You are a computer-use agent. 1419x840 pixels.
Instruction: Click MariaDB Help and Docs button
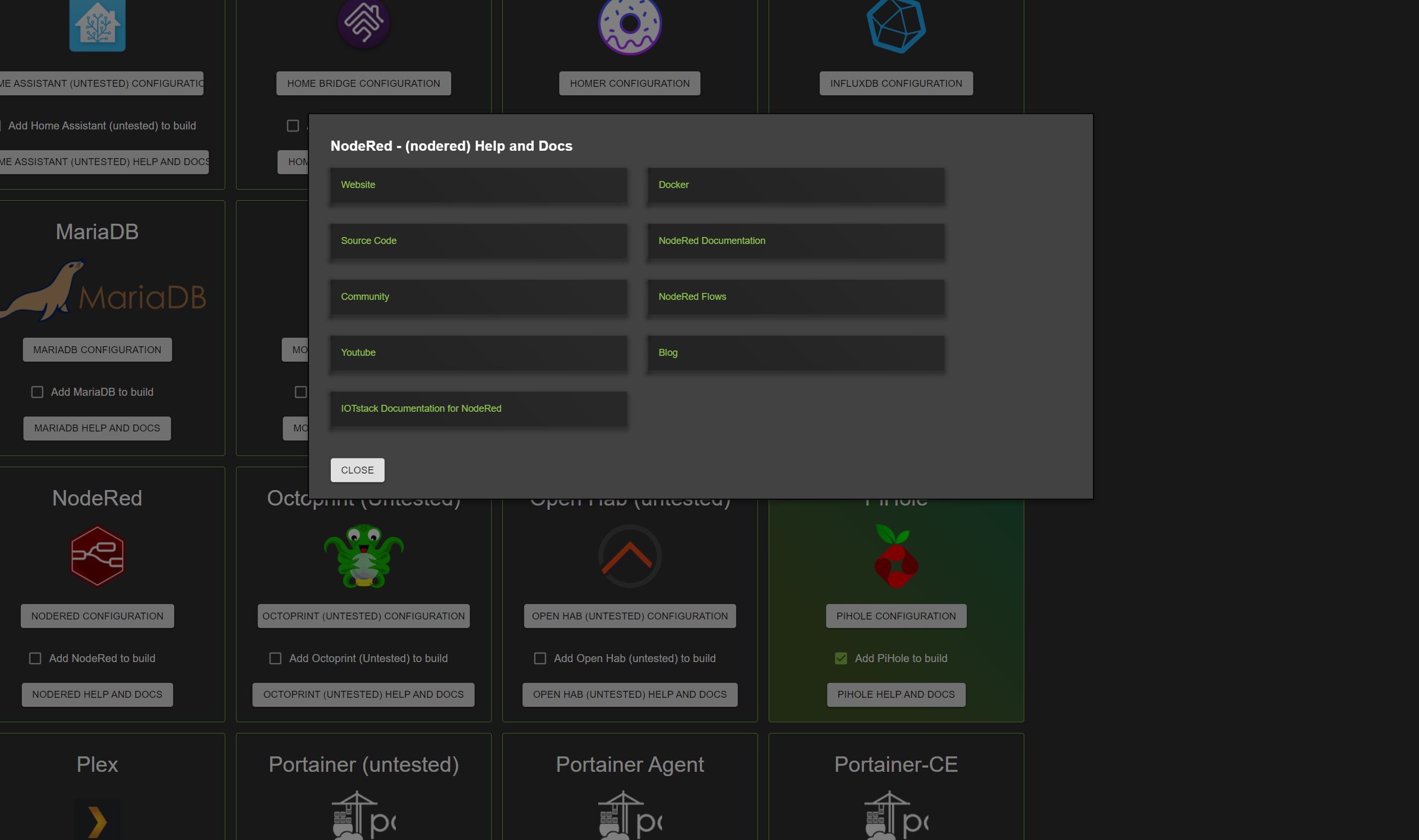click(x=97, y=428)
